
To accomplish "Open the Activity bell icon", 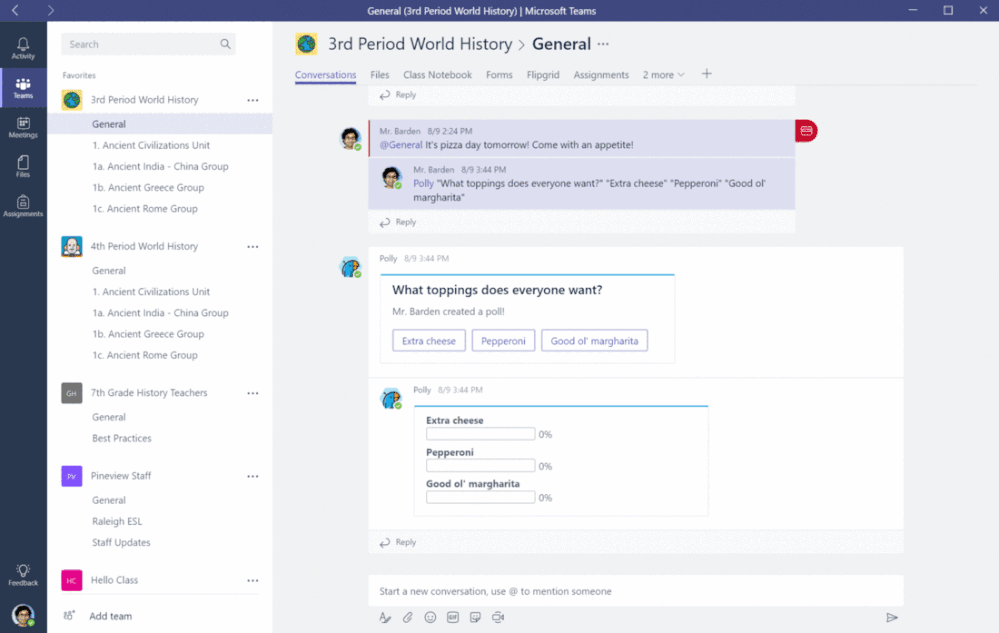I will pos(23,48).
